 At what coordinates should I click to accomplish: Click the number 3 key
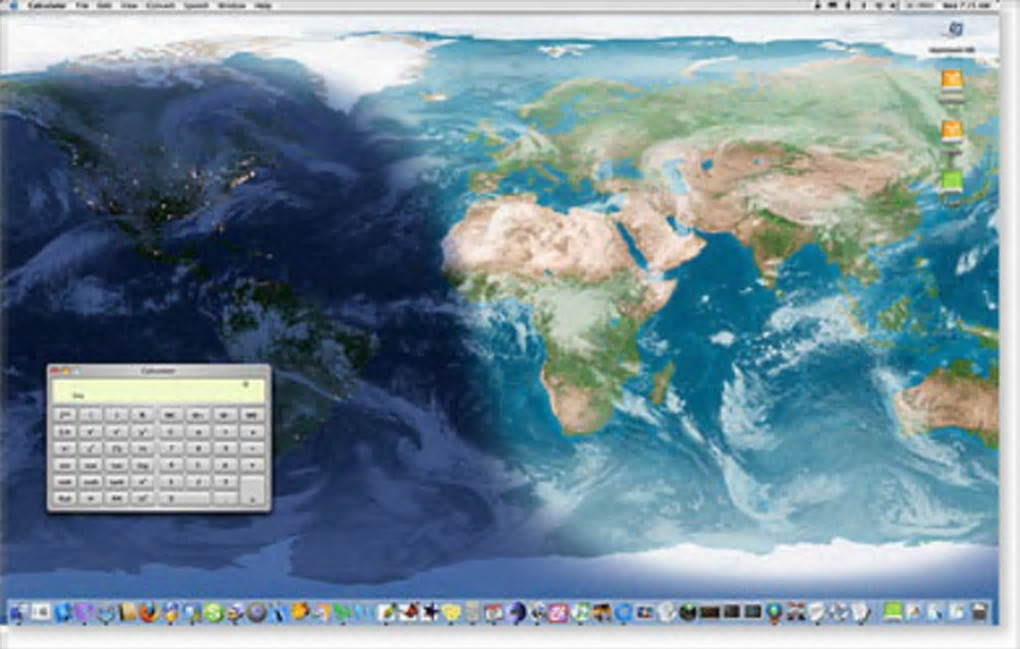point(224,482)
